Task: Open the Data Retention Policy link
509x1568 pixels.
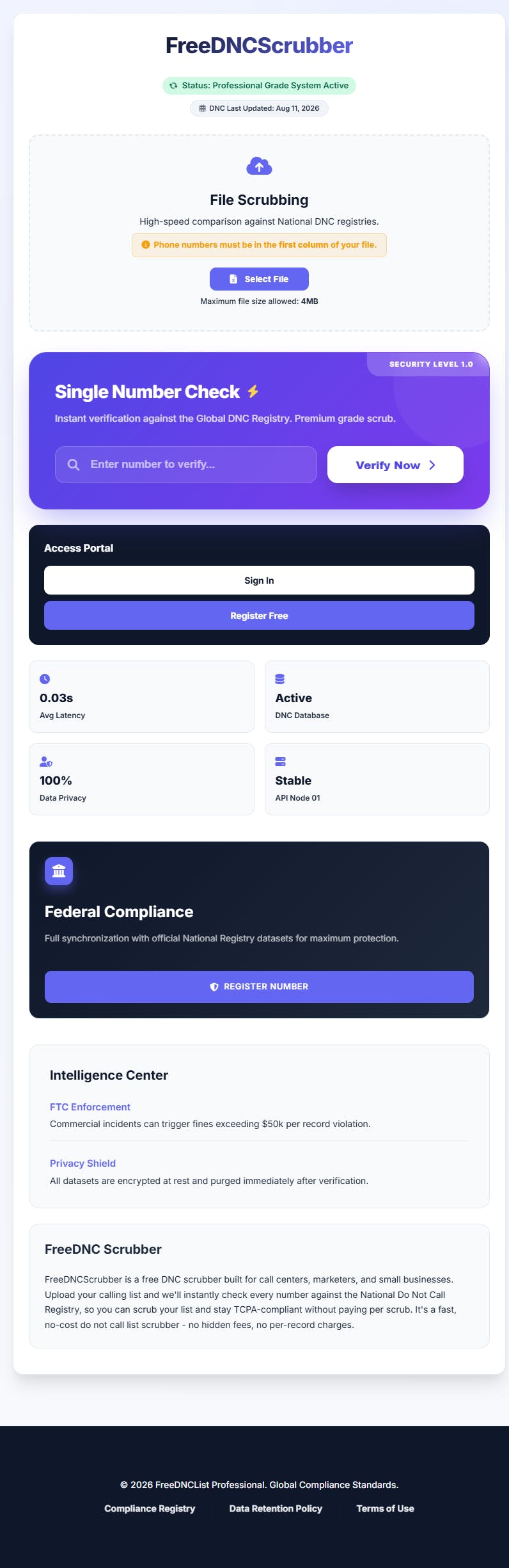Action: 276,1508
